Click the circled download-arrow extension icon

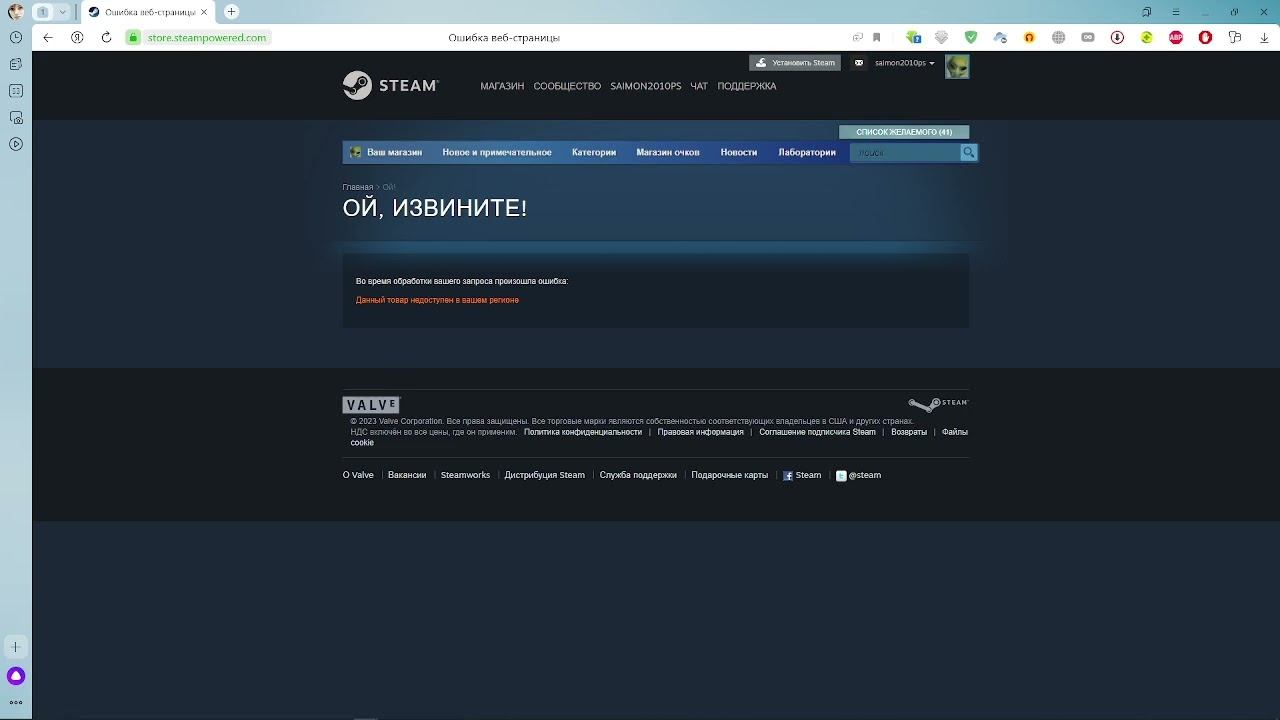pos(1117,37)
